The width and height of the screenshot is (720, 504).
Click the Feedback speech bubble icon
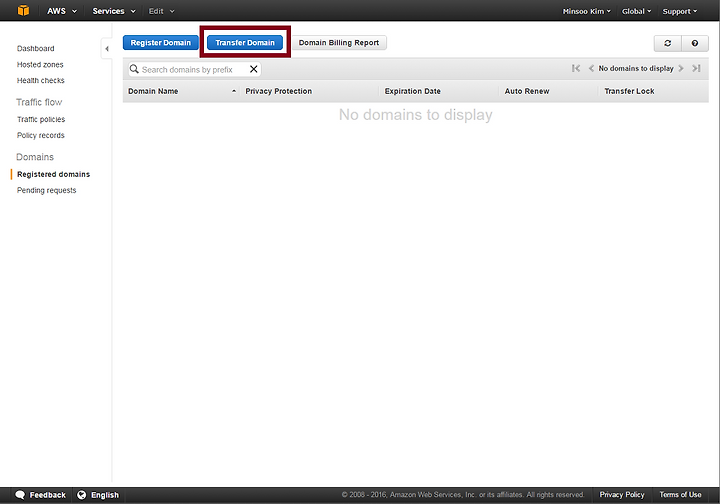click(x=20, y=495)
